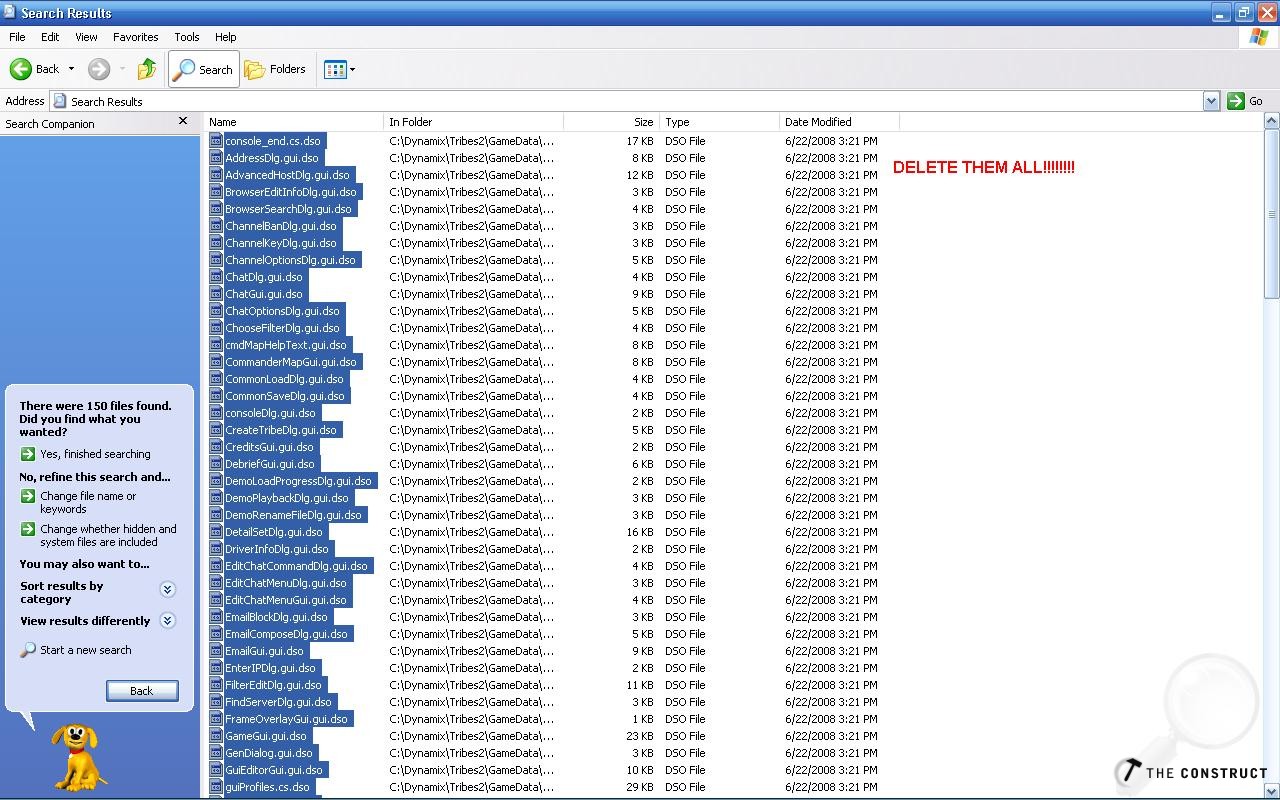This screenshot has height=800, width=1280.
Task: Select AdvancedHostDlg.gui.dso file icon
Action: (x=216, y=175)
